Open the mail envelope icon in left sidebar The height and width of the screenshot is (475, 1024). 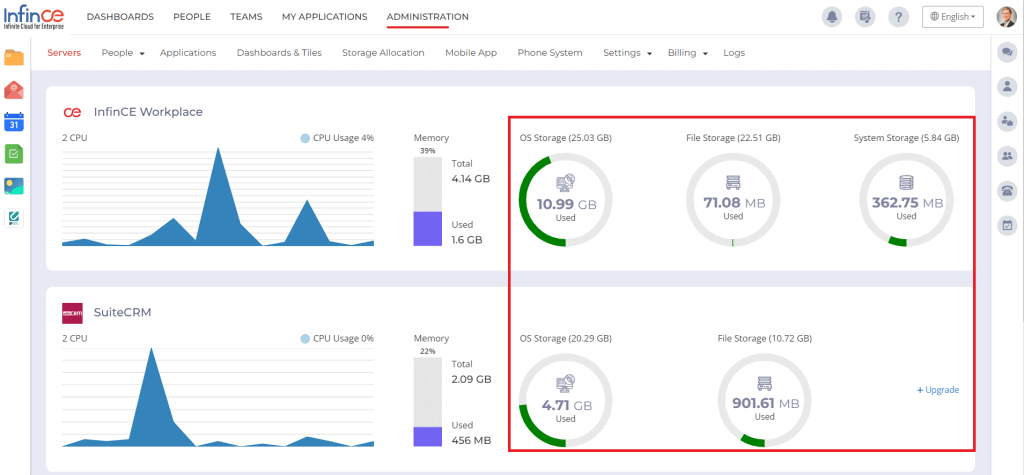[14, 90]
